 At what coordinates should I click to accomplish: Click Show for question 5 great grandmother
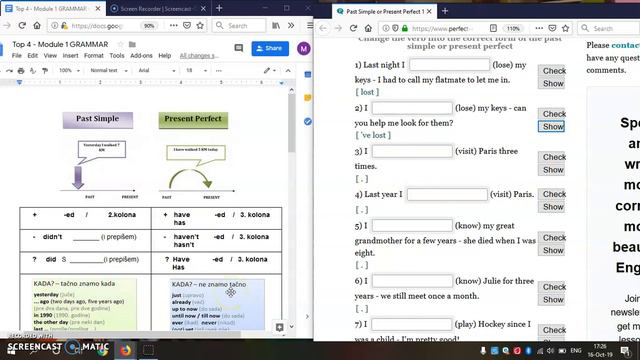pyautogui.click(x=551, y=250)
